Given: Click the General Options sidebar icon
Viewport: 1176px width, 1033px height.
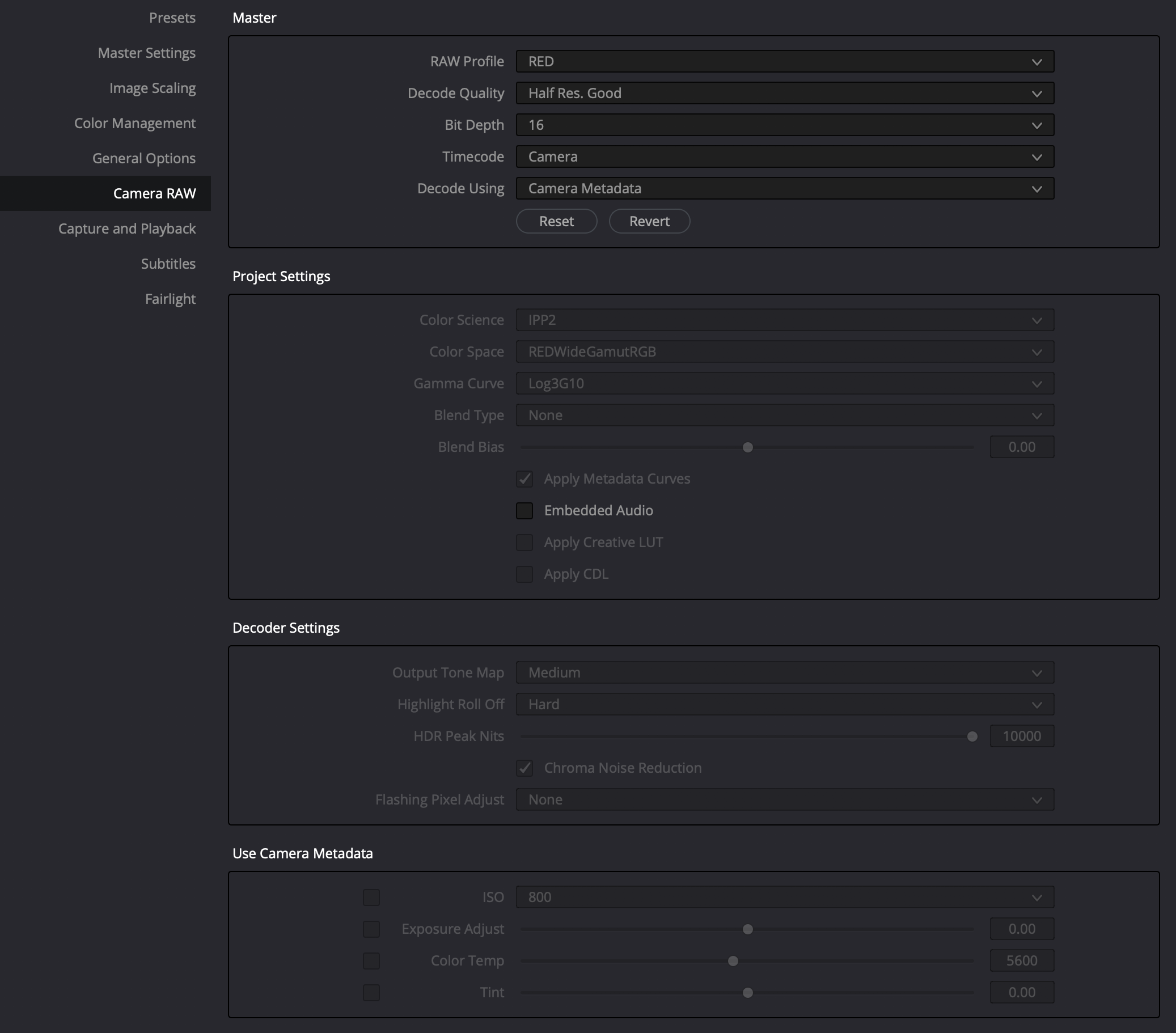Looking at the screenshot, I should point(143,158).
